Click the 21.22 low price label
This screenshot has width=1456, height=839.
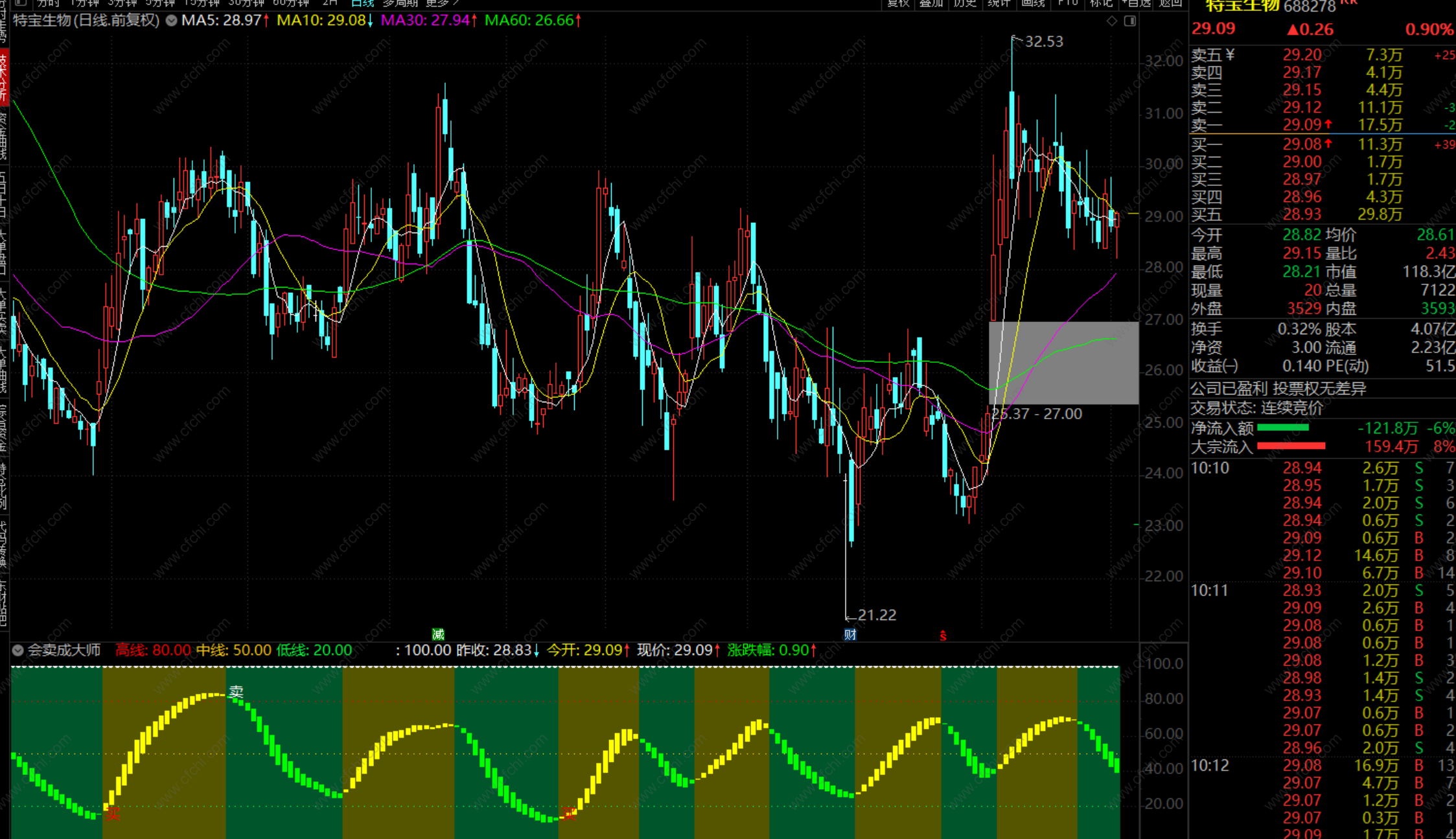pyautogui.click(x=876, y=615)
